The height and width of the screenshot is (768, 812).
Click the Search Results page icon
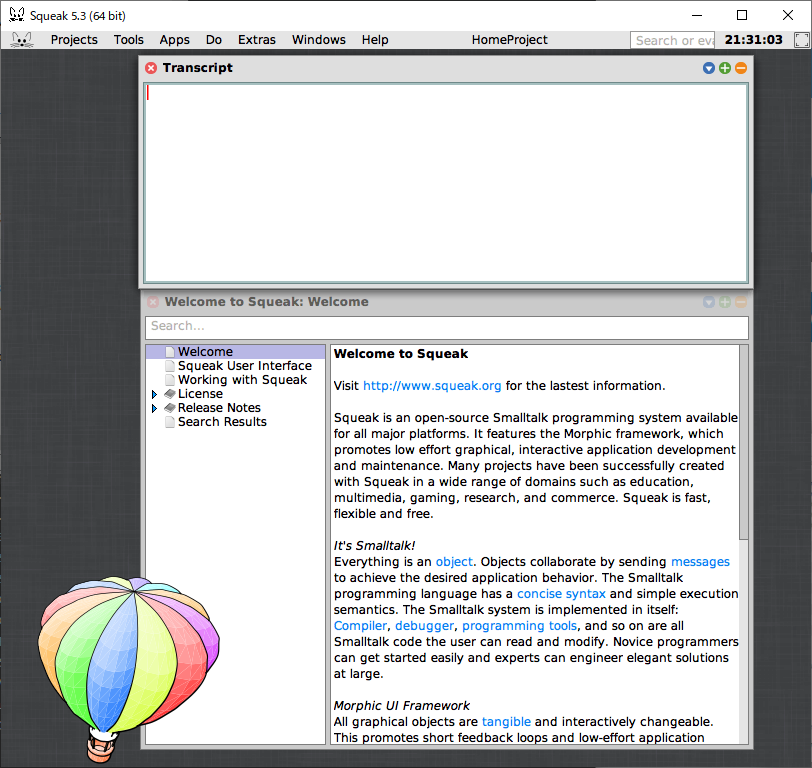[170, 422]
